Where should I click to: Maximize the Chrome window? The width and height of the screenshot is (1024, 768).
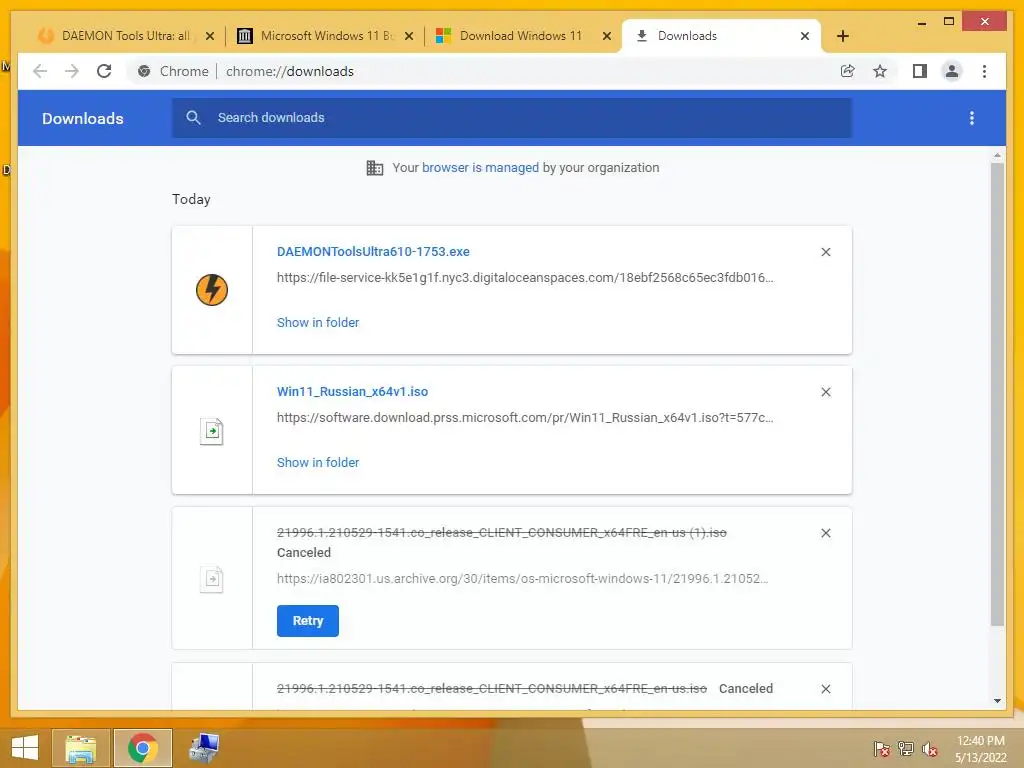pos(949,22)
